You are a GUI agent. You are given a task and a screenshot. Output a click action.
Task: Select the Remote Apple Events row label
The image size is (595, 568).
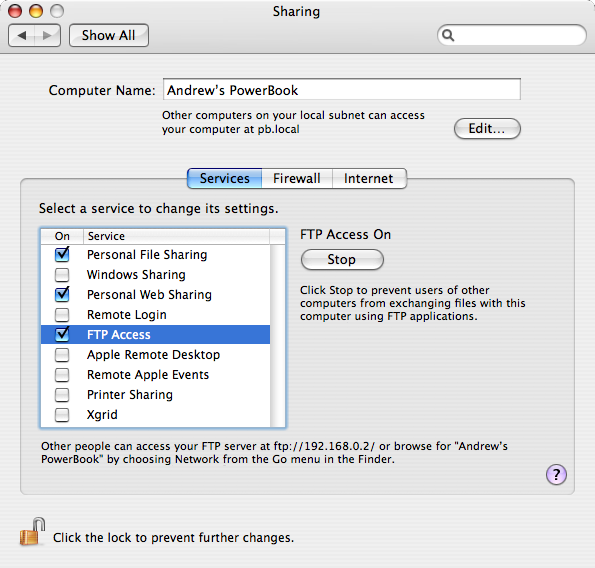148,375
